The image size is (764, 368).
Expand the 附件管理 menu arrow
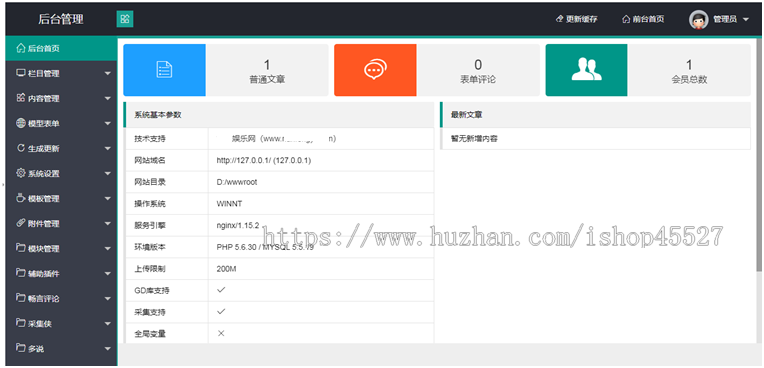[108, 224]
